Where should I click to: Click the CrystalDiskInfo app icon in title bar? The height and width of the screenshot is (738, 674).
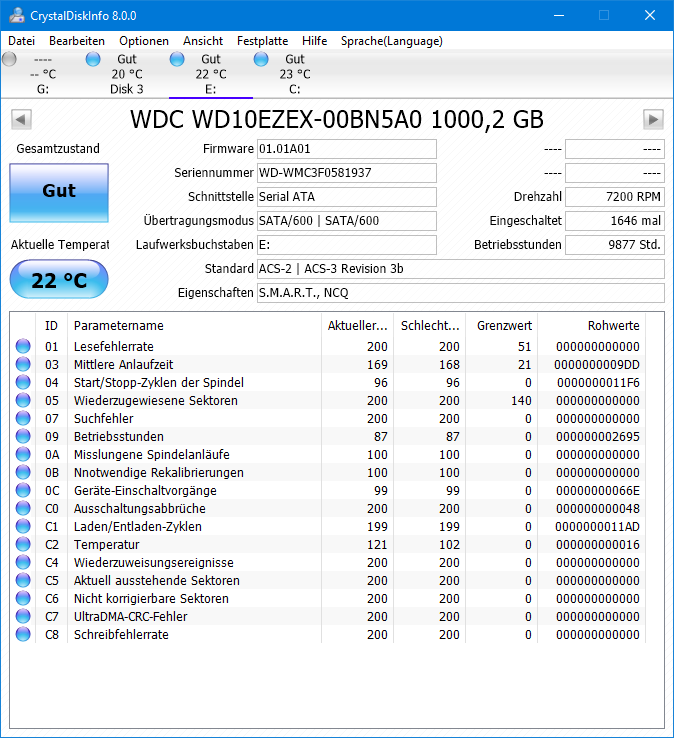pos(17,16)
